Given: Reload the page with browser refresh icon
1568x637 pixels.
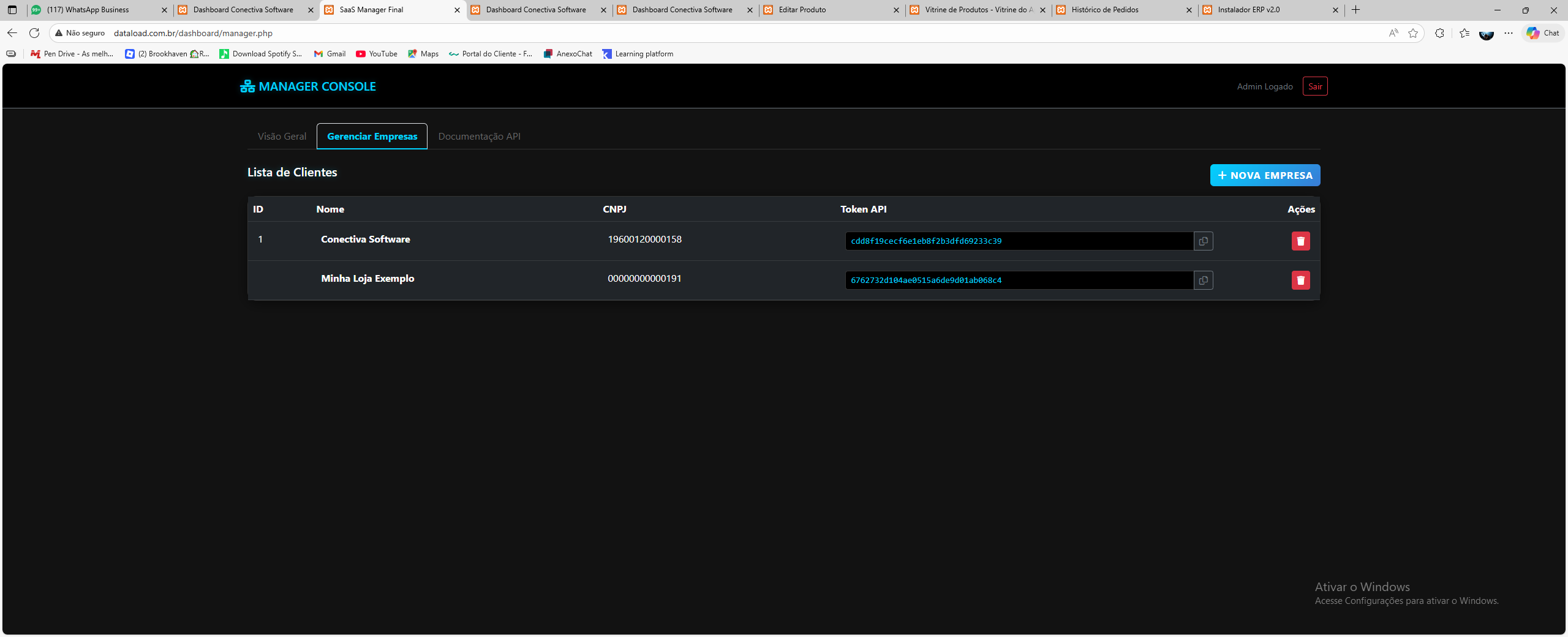Looking at the screenshot, I should click(34, 33).
